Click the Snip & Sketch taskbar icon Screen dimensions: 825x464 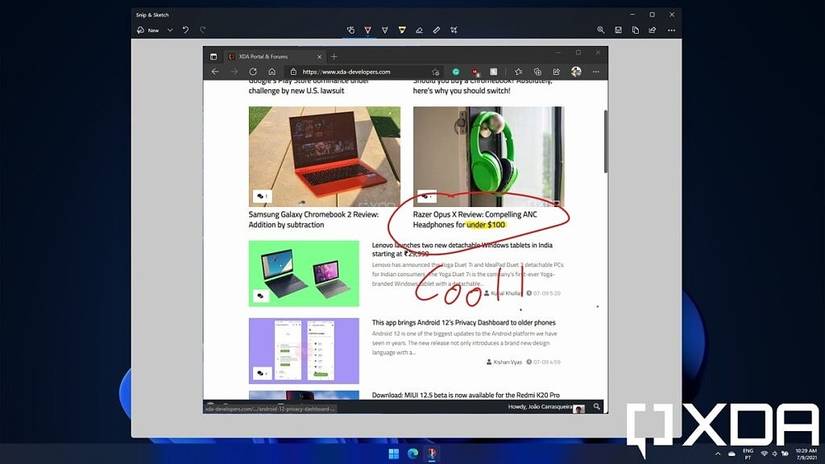[432, 453]
